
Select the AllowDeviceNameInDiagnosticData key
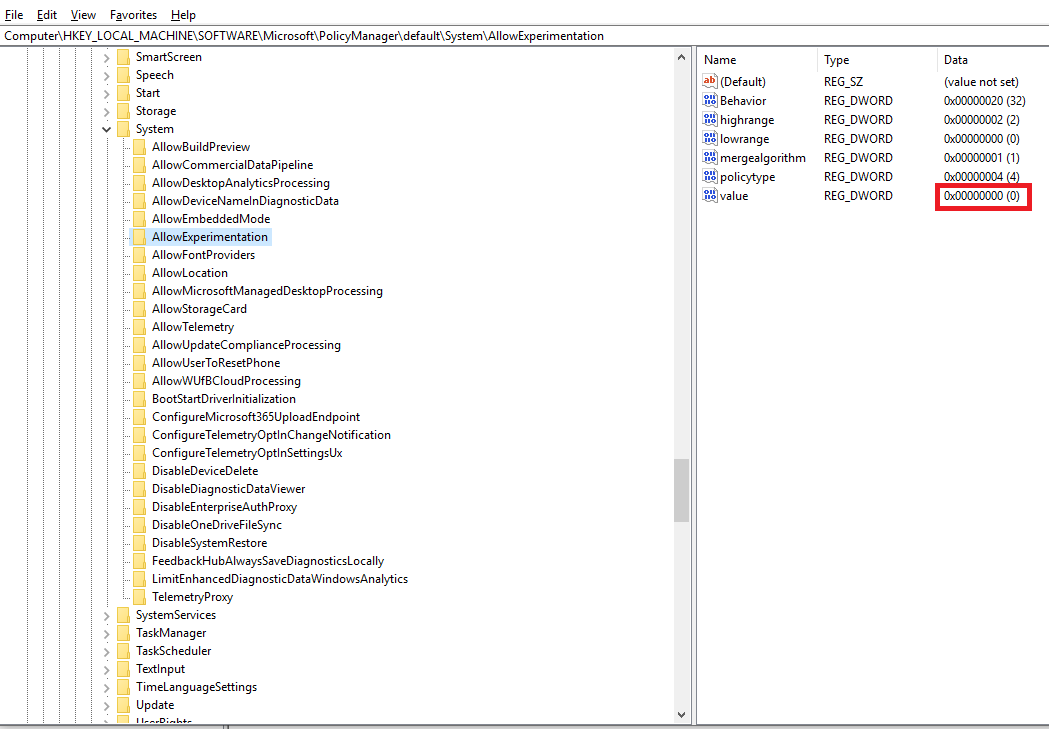(245, 201)
